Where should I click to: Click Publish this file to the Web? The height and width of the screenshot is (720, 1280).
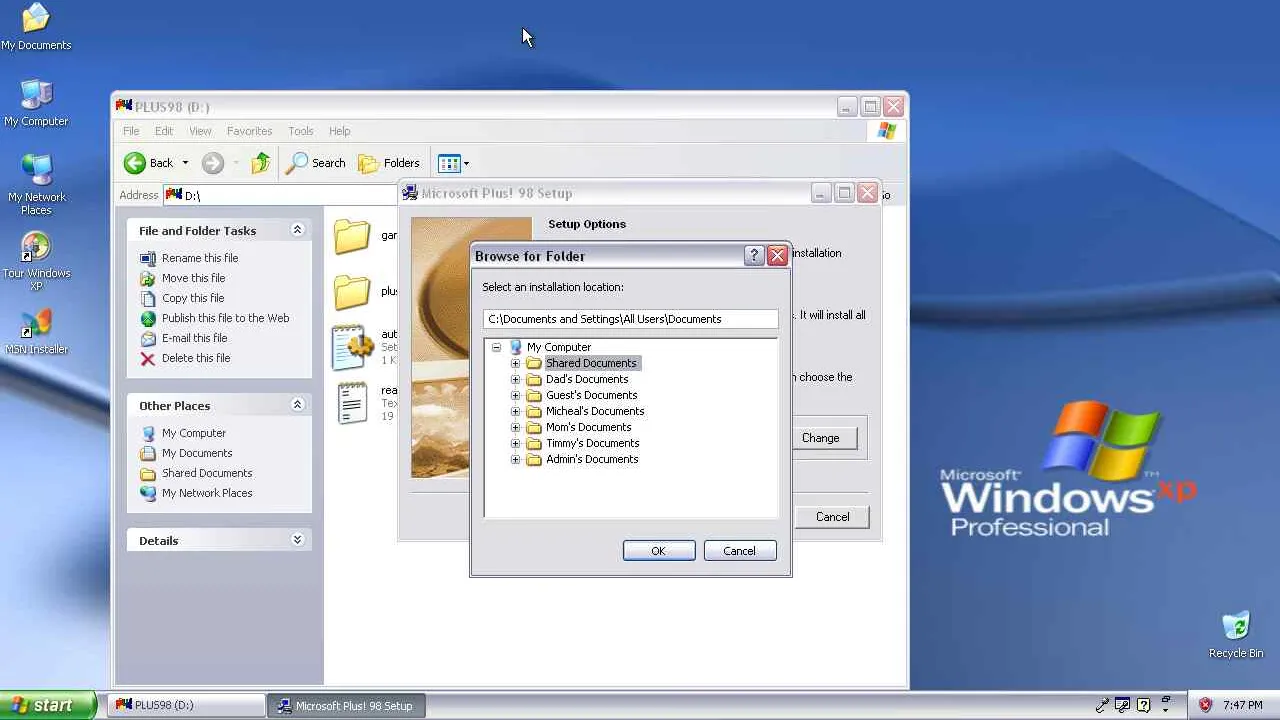click(225, 318)
